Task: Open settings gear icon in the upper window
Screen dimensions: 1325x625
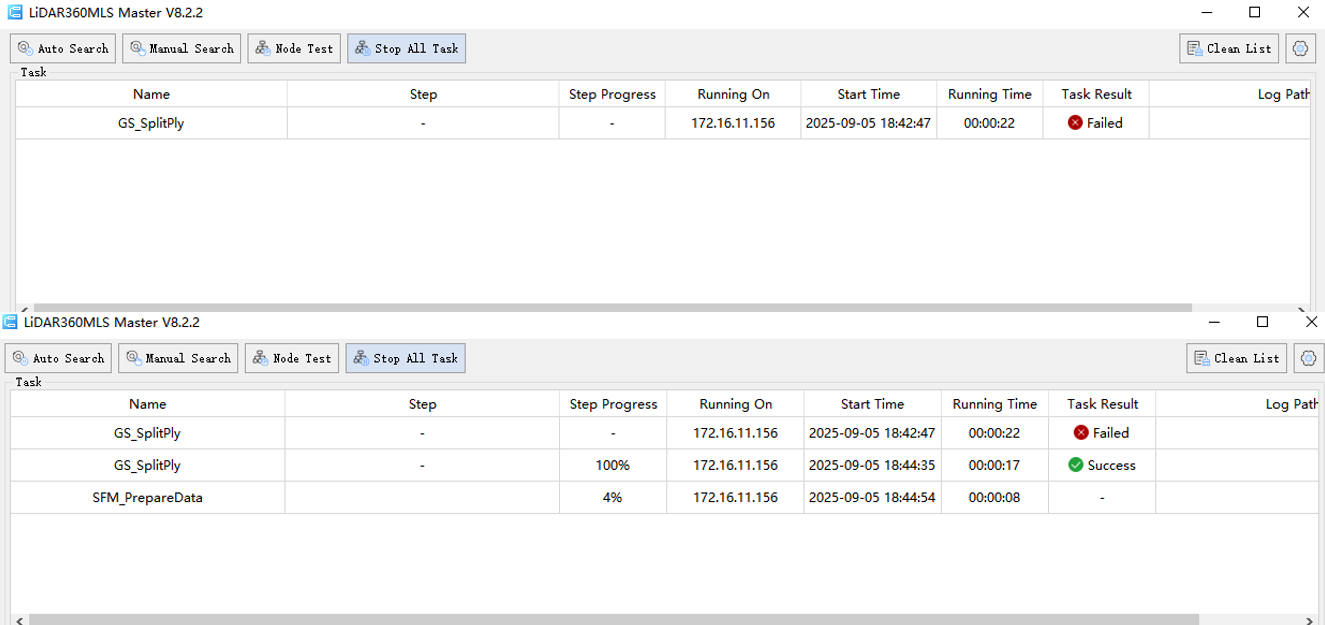Action: [x=1300, y=49]
